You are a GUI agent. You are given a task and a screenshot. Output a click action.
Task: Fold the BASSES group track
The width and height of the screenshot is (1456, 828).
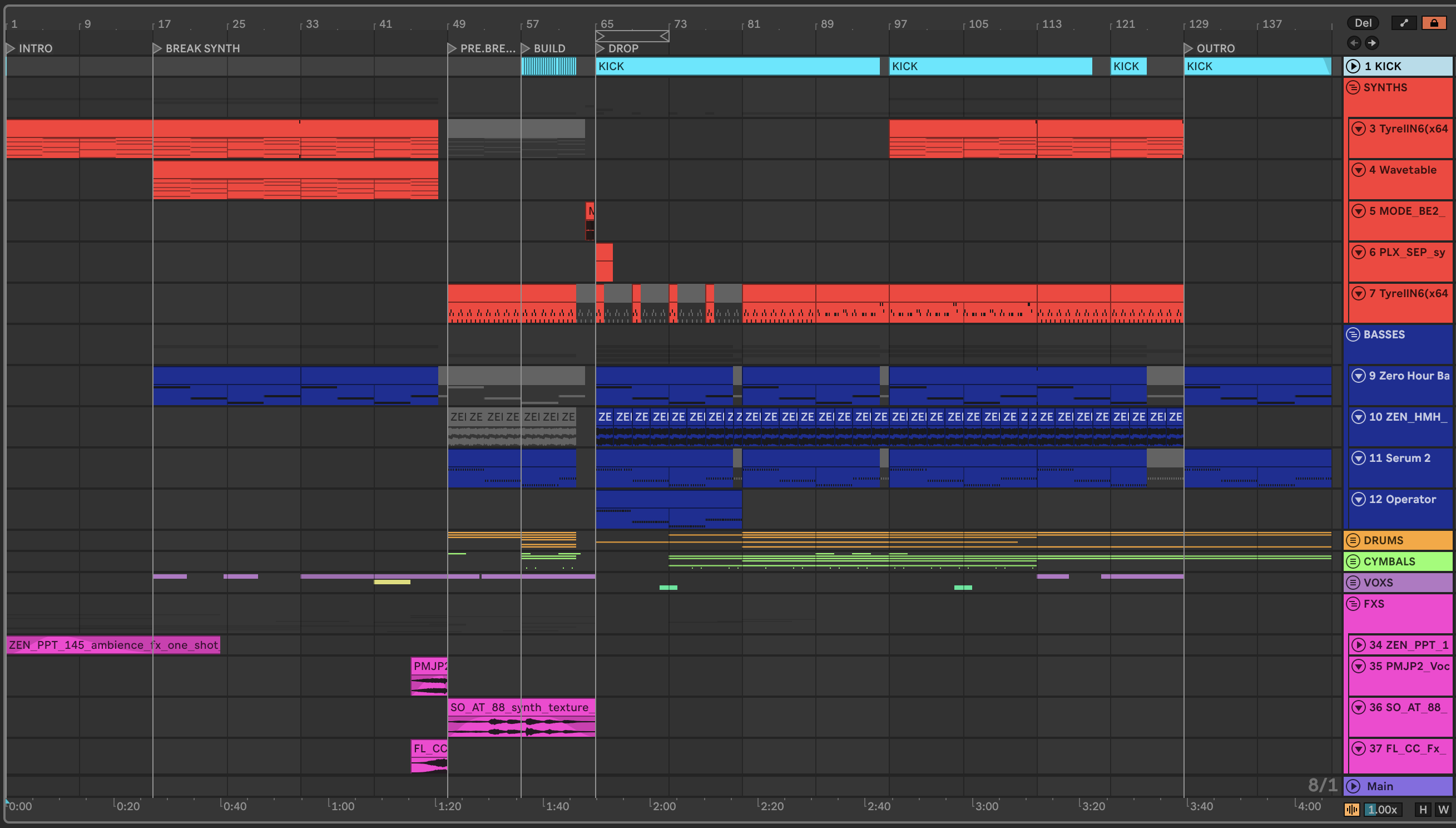pos(1353,334)
